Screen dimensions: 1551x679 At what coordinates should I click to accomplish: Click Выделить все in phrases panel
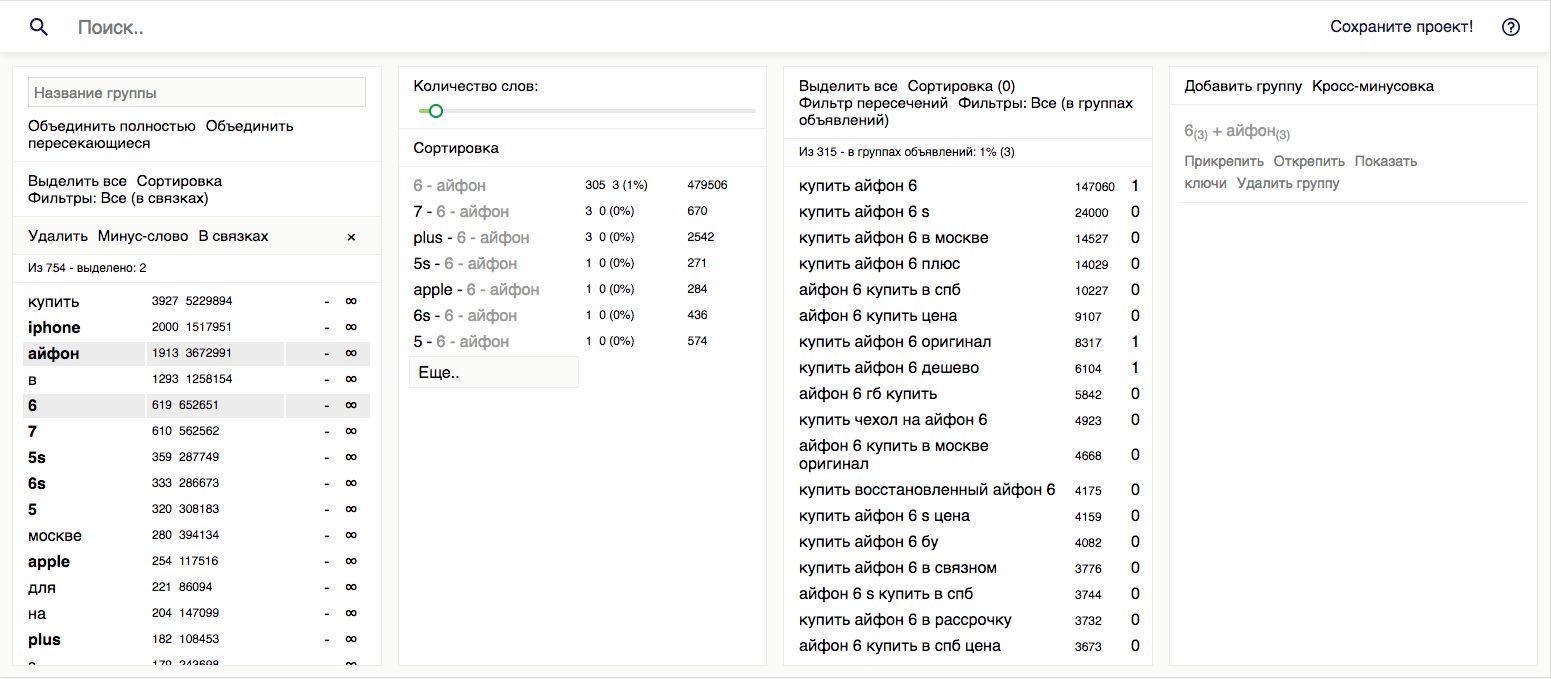848,86
